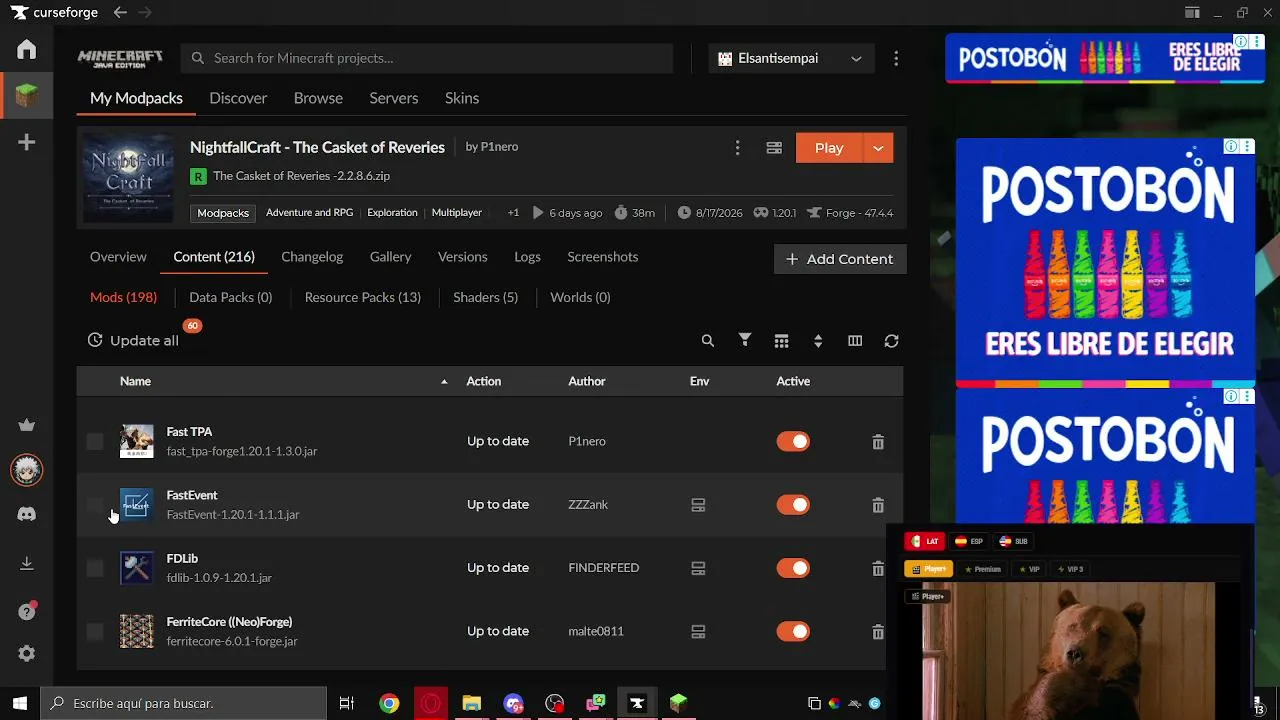1280x720 pixels.
Task: Click the FastEvent environment server icon
Action: coord(698,505)
